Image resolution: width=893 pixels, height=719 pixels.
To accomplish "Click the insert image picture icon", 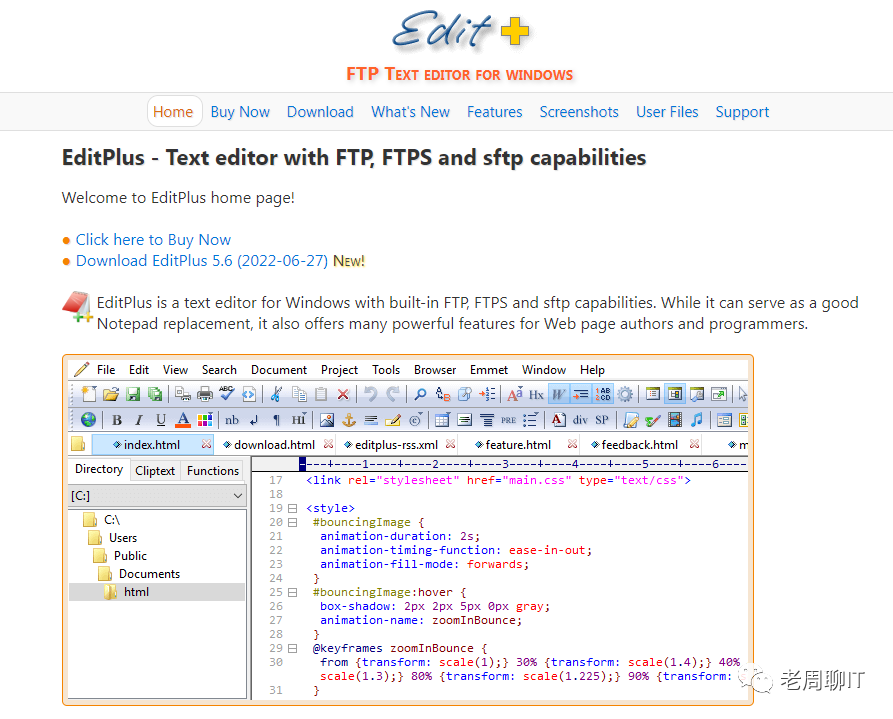I will (327, 420).
